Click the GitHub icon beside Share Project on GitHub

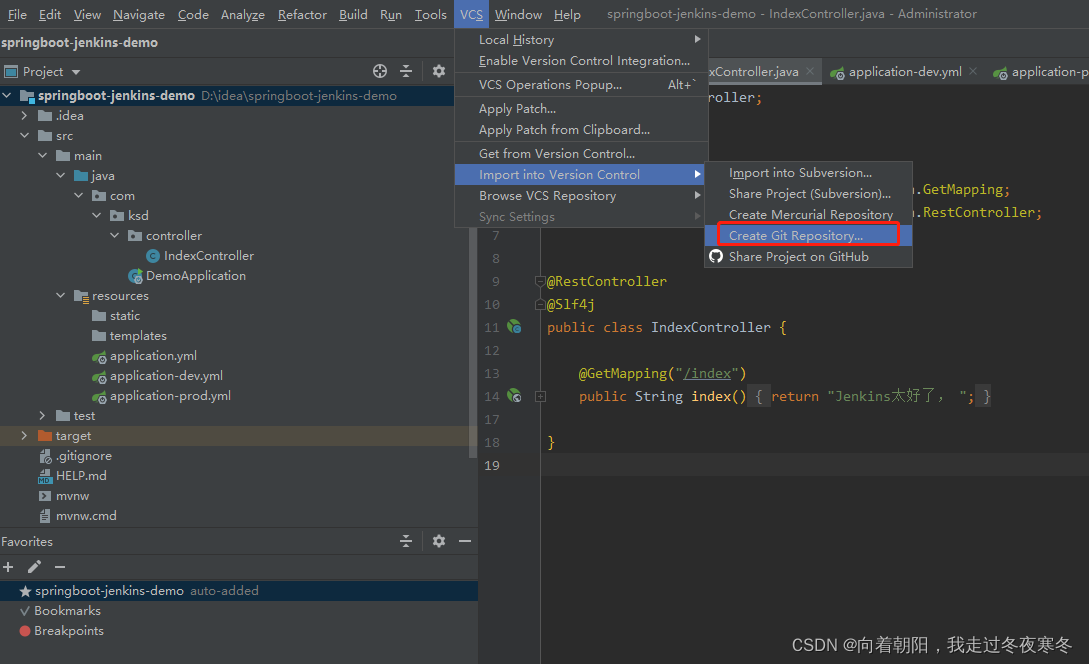pyautogui.click(x=716, y=256)
